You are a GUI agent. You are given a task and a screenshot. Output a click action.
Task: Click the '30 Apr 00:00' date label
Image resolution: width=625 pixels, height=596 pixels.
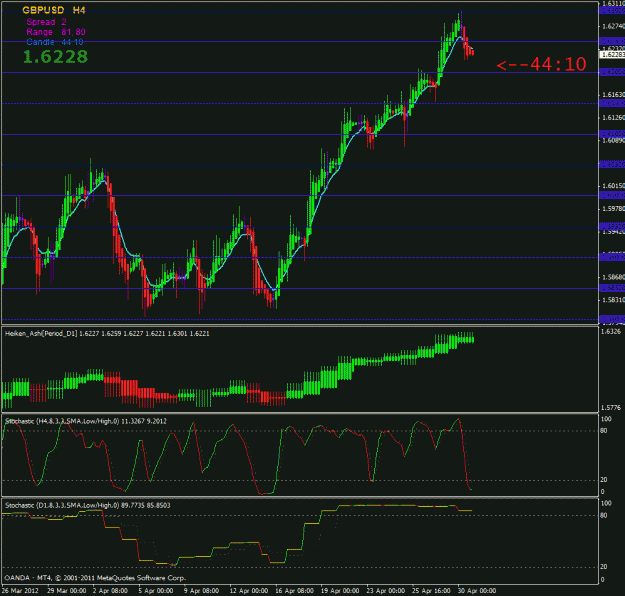477,590
